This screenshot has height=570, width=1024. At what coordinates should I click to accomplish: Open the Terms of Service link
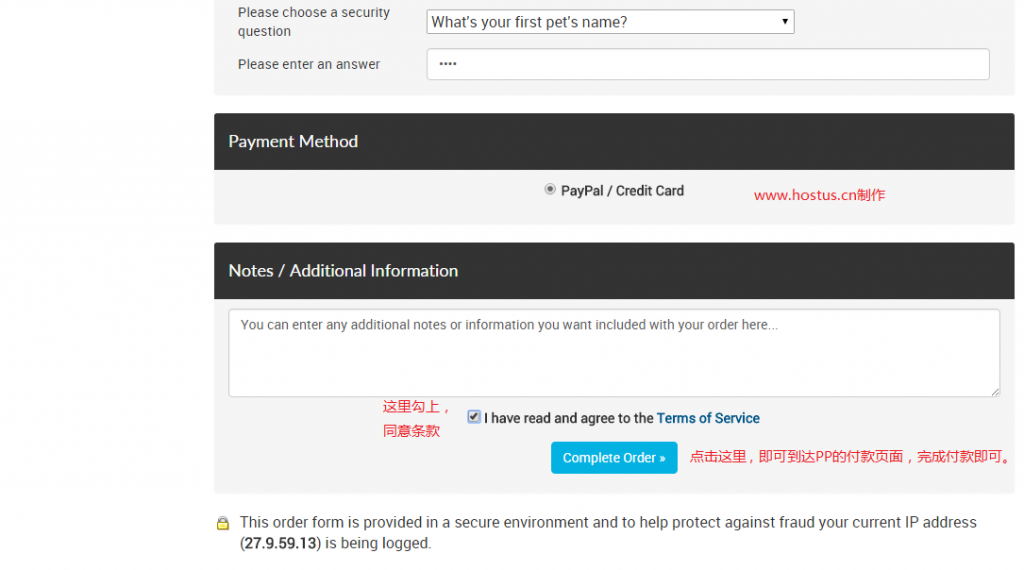tap(708, 418)
